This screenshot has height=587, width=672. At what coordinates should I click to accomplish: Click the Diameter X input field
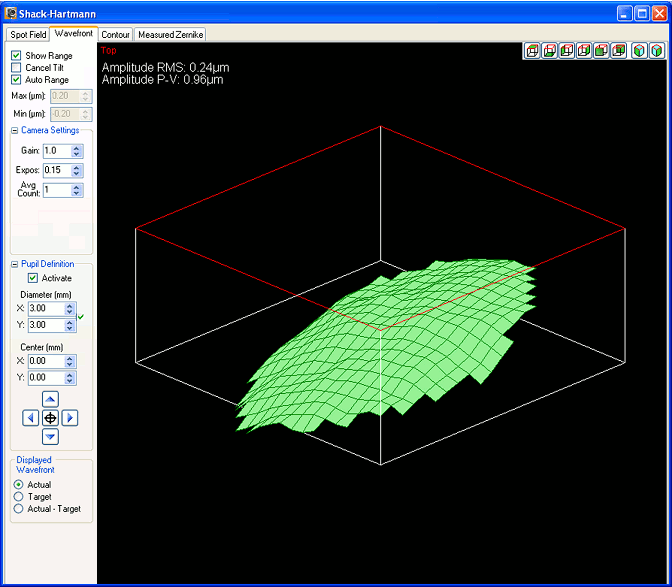46,310
